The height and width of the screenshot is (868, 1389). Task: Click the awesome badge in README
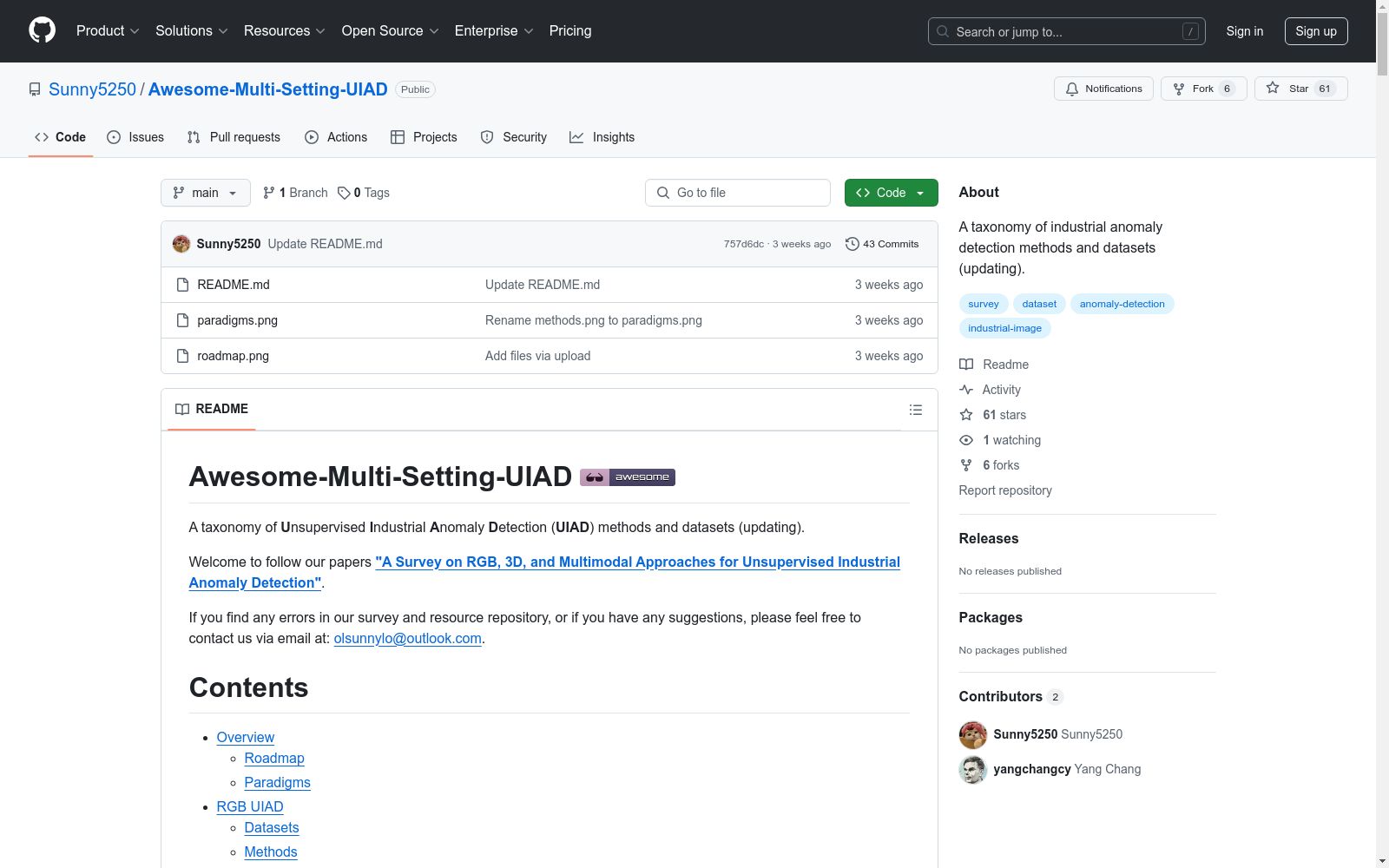tap(627, 477)
